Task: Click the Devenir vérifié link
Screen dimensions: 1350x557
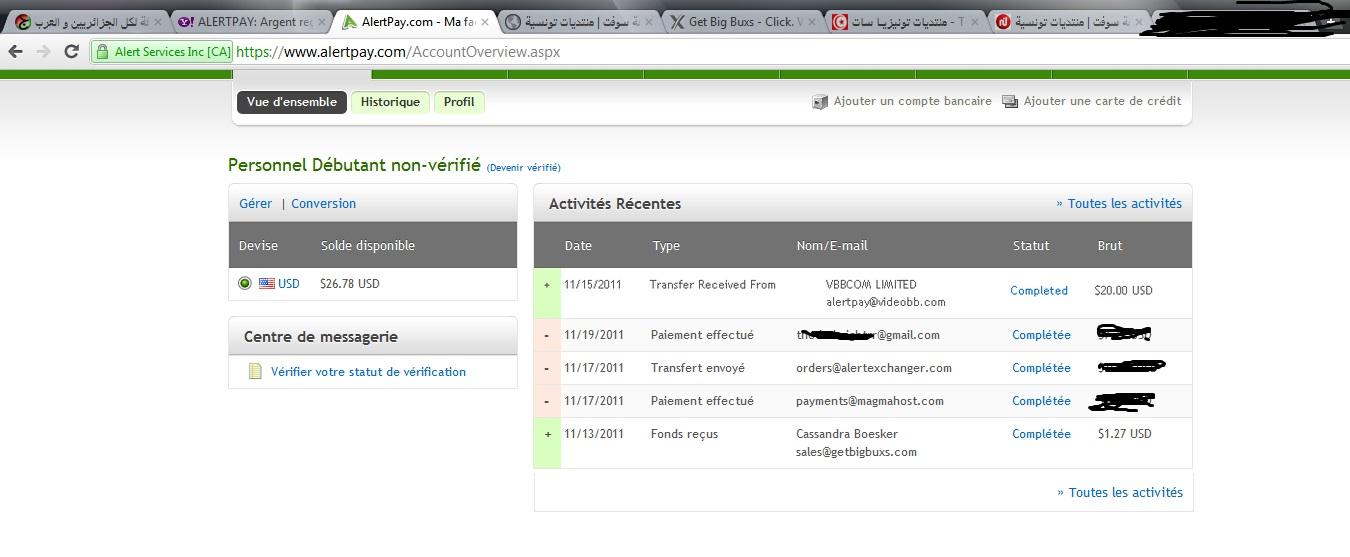Action: pyautogui.click(x=524, y=168)
